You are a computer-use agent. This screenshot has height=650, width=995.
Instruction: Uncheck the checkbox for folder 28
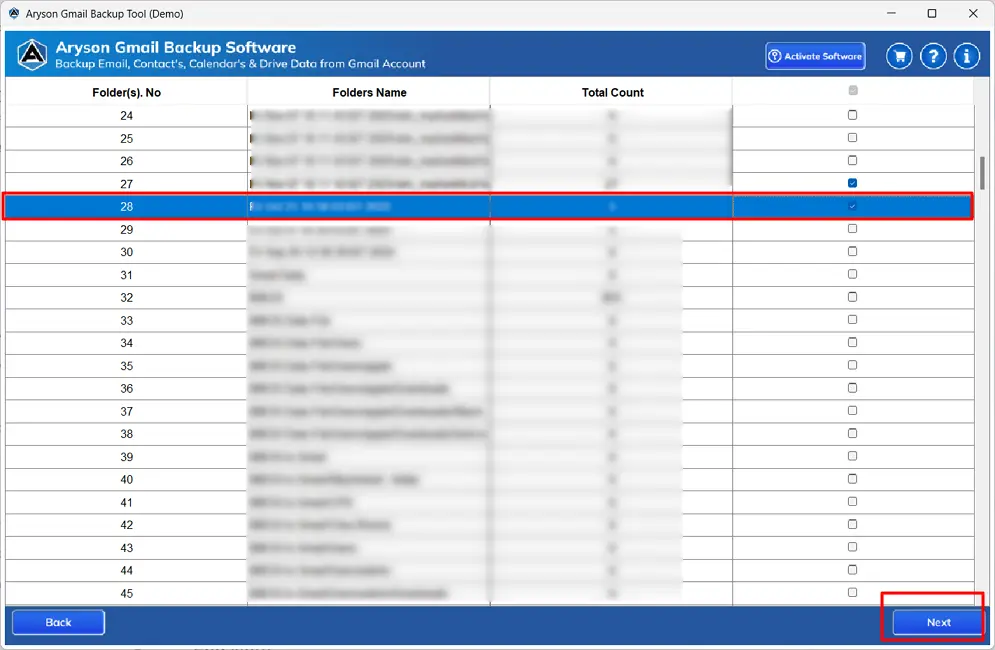[x=852, y=206]
